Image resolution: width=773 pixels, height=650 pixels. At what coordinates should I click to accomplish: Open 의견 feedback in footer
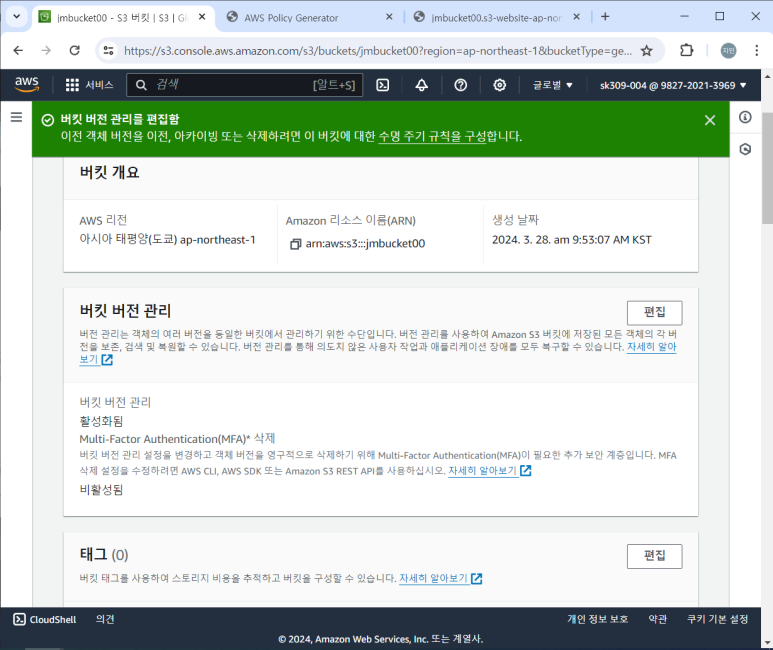tap(105, 619)
